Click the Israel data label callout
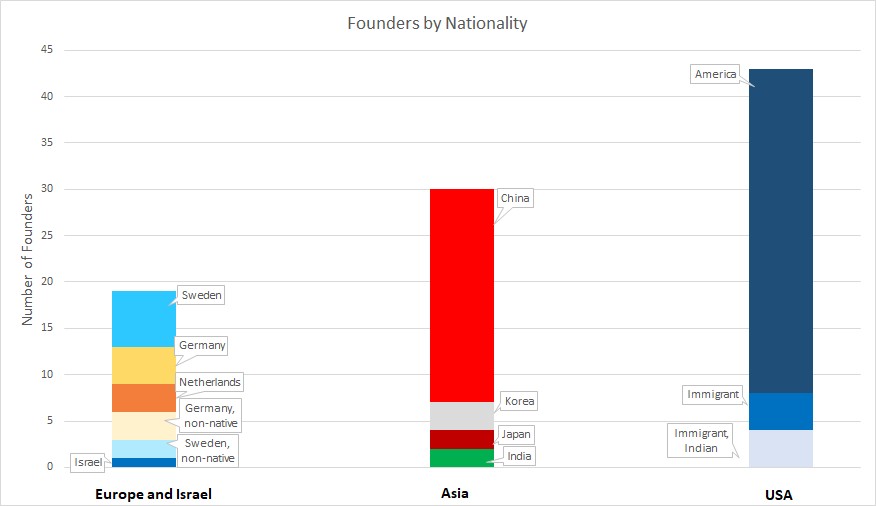The height and width of the screenshot is (506, 876). tap(88, 462)
